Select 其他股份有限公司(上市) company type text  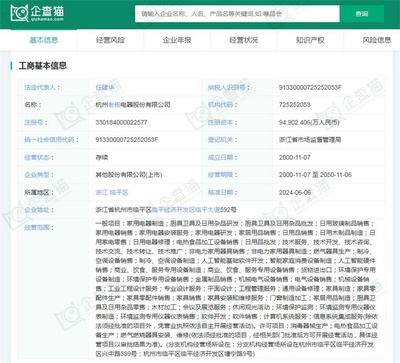[129, 175]
